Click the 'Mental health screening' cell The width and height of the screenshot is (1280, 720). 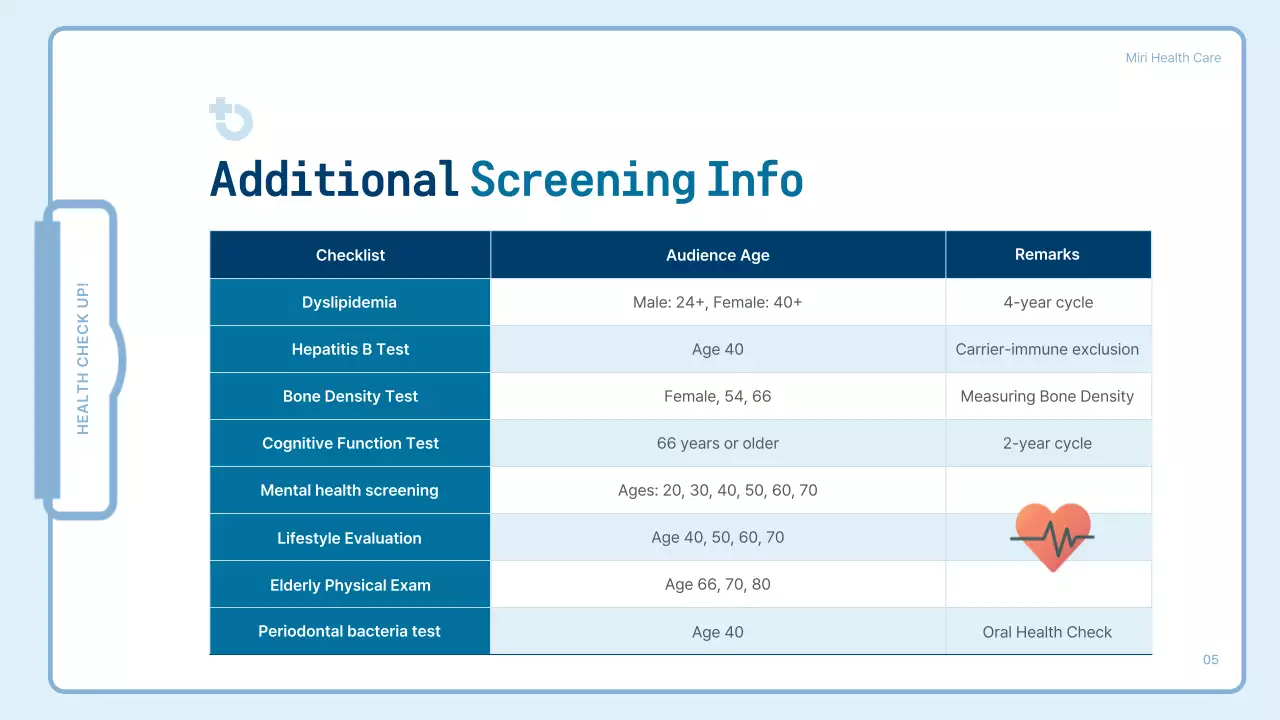click(x=350, y=490)
